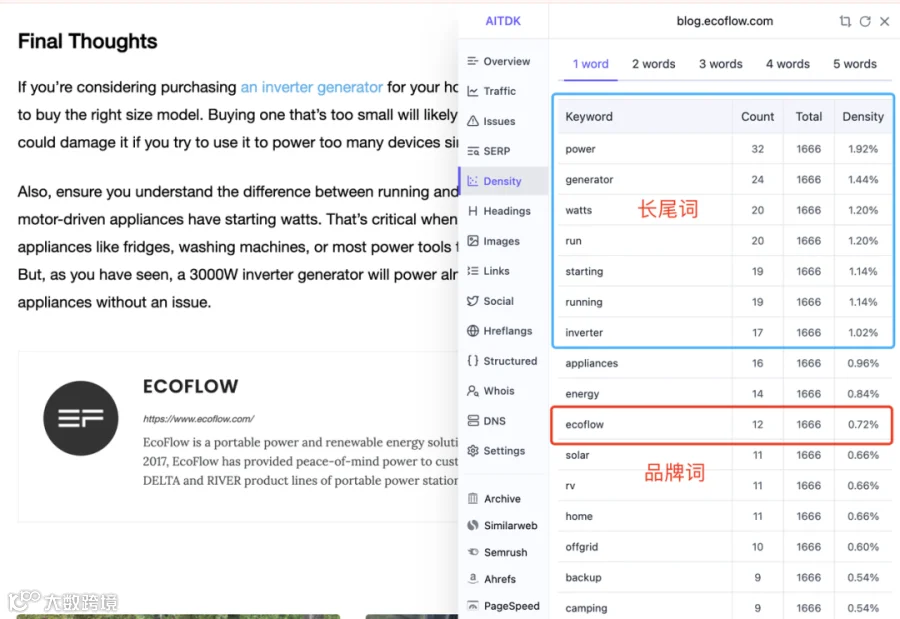Open the Similarweb sidebar entry
Viewport: 900px width, 619px height.
coord(503,525)
